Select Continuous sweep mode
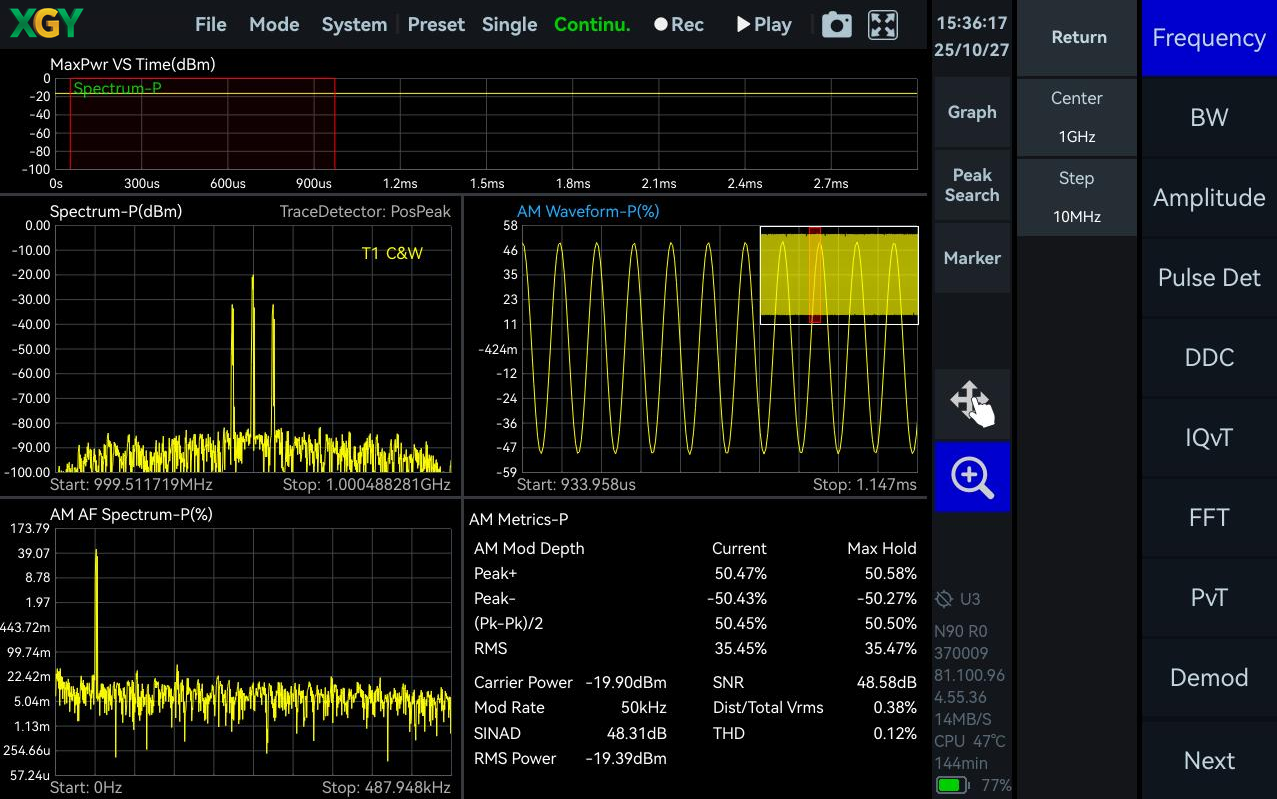Viewport: 1277px width, 799px height. pyautogui.click(x=592, y=25)
